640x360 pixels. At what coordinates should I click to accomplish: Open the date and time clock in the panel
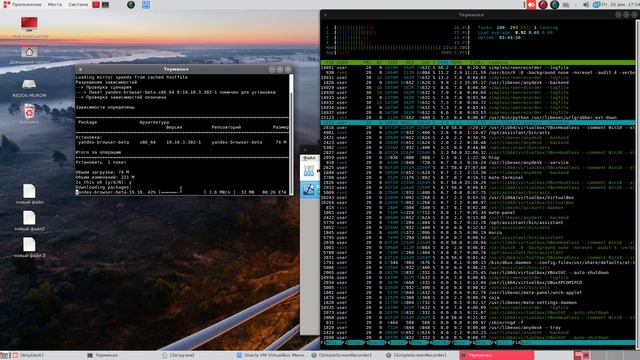620,4
